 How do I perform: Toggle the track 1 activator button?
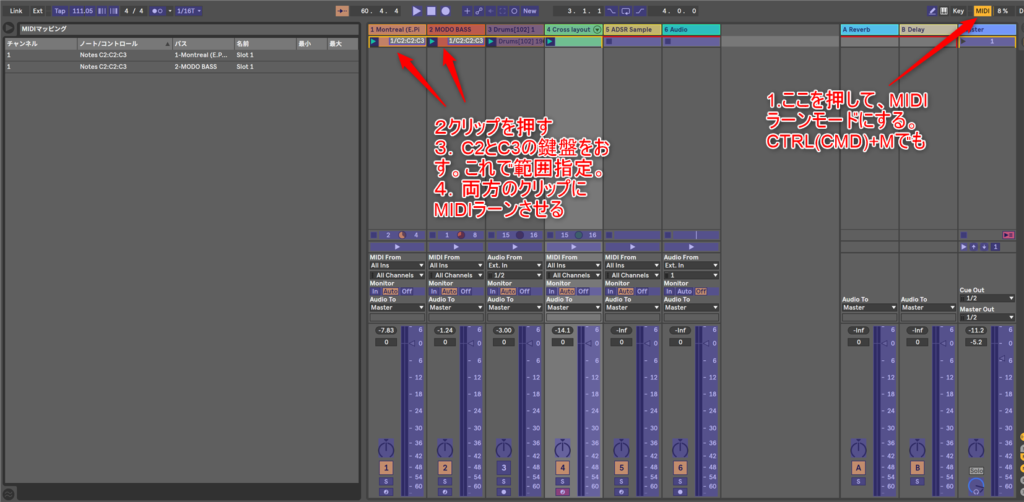[385, 468]
